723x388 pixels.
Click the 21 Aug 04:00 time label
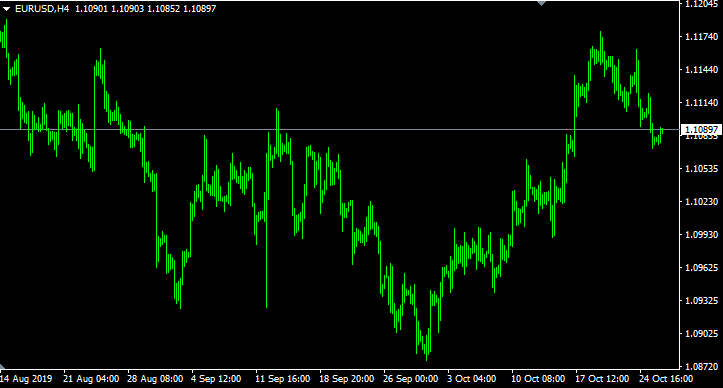coord(91,379)
